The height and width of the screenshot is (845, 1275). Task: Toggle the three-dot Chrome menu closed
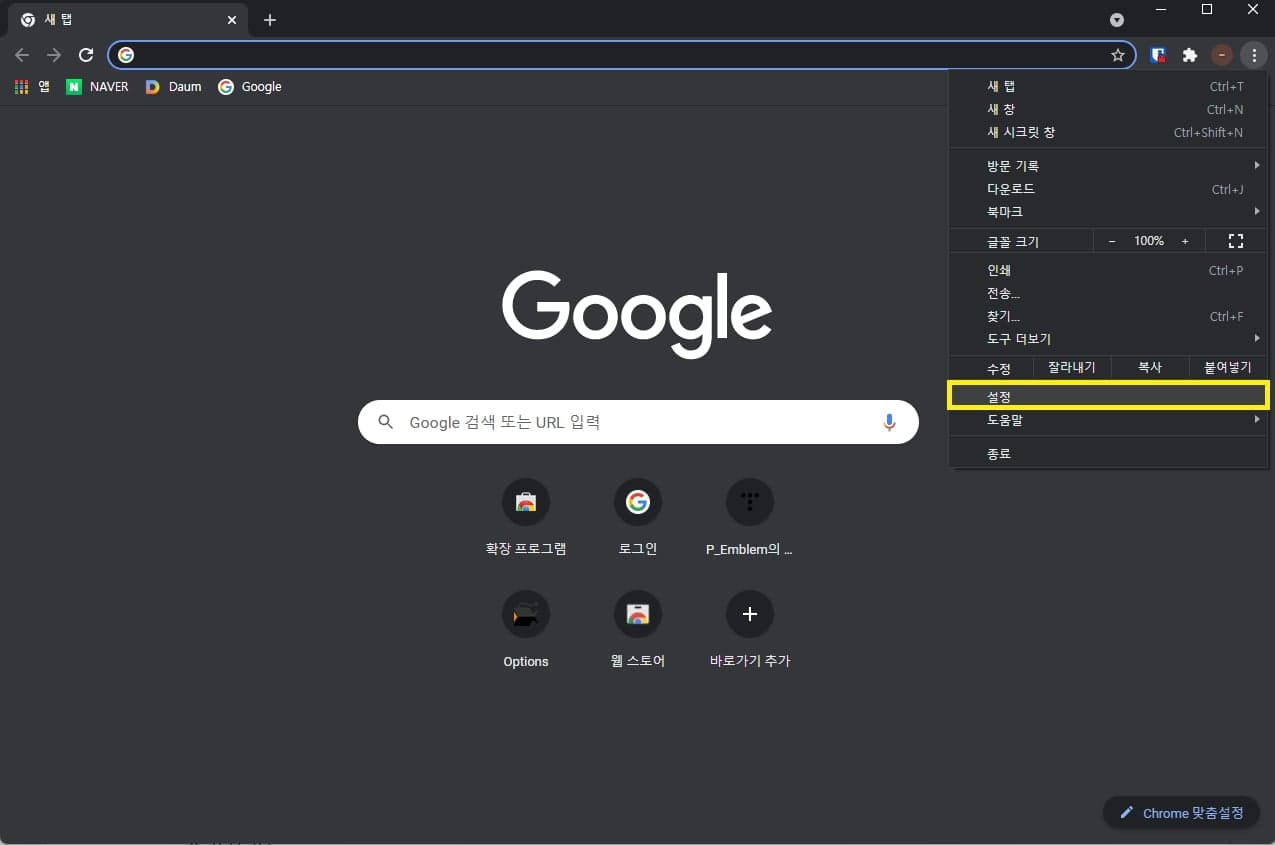point(1254,55)
